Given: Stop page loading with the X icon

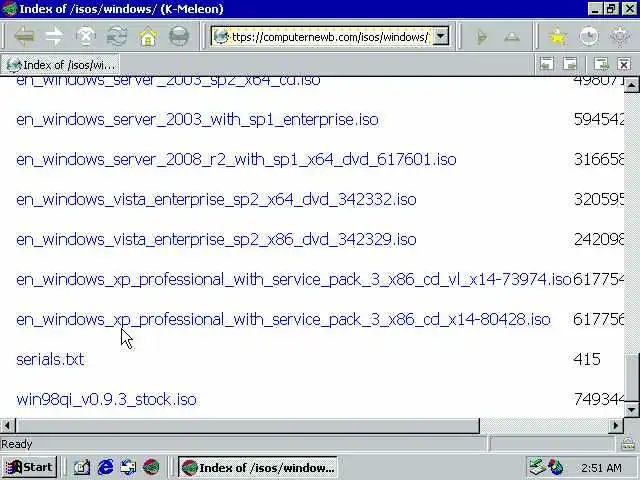Looking at the screenshot, I should (86, 37).
